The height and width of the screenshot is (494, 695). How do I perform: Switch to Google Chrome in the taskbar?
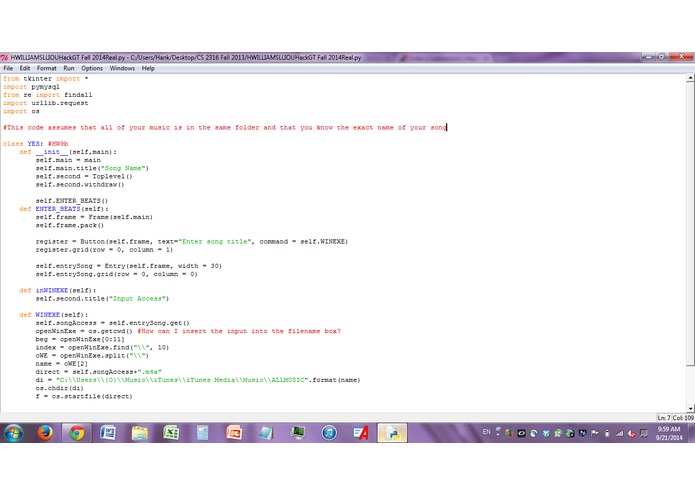pyautogui.click(x=76, y=432)
